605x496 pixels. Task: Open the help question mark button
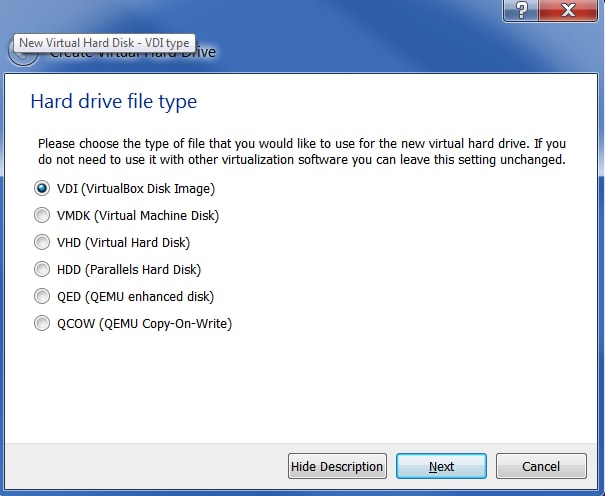(x=521, y=10)
